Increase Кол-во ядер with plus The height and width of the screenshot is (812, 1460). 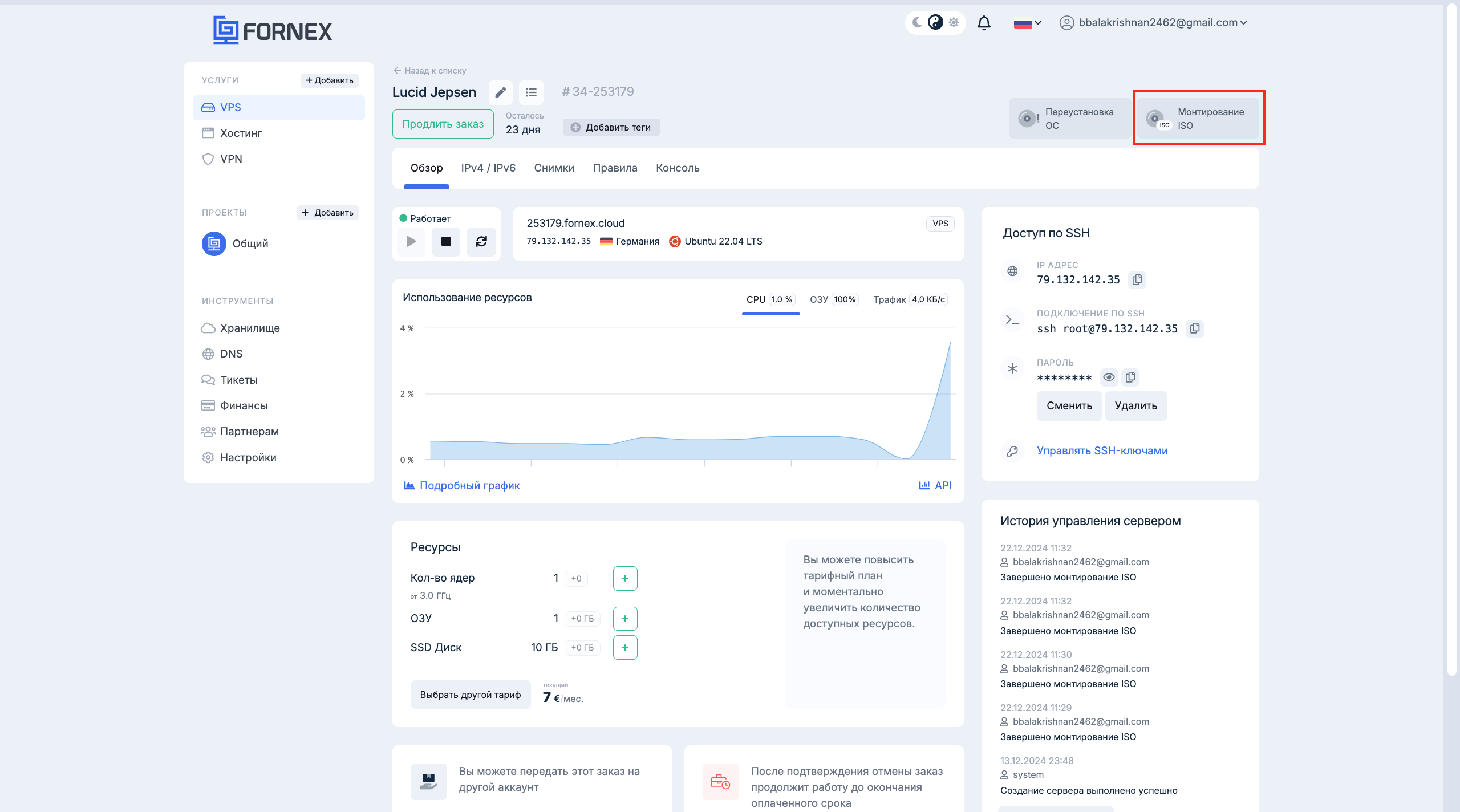(x=625, y=579)
